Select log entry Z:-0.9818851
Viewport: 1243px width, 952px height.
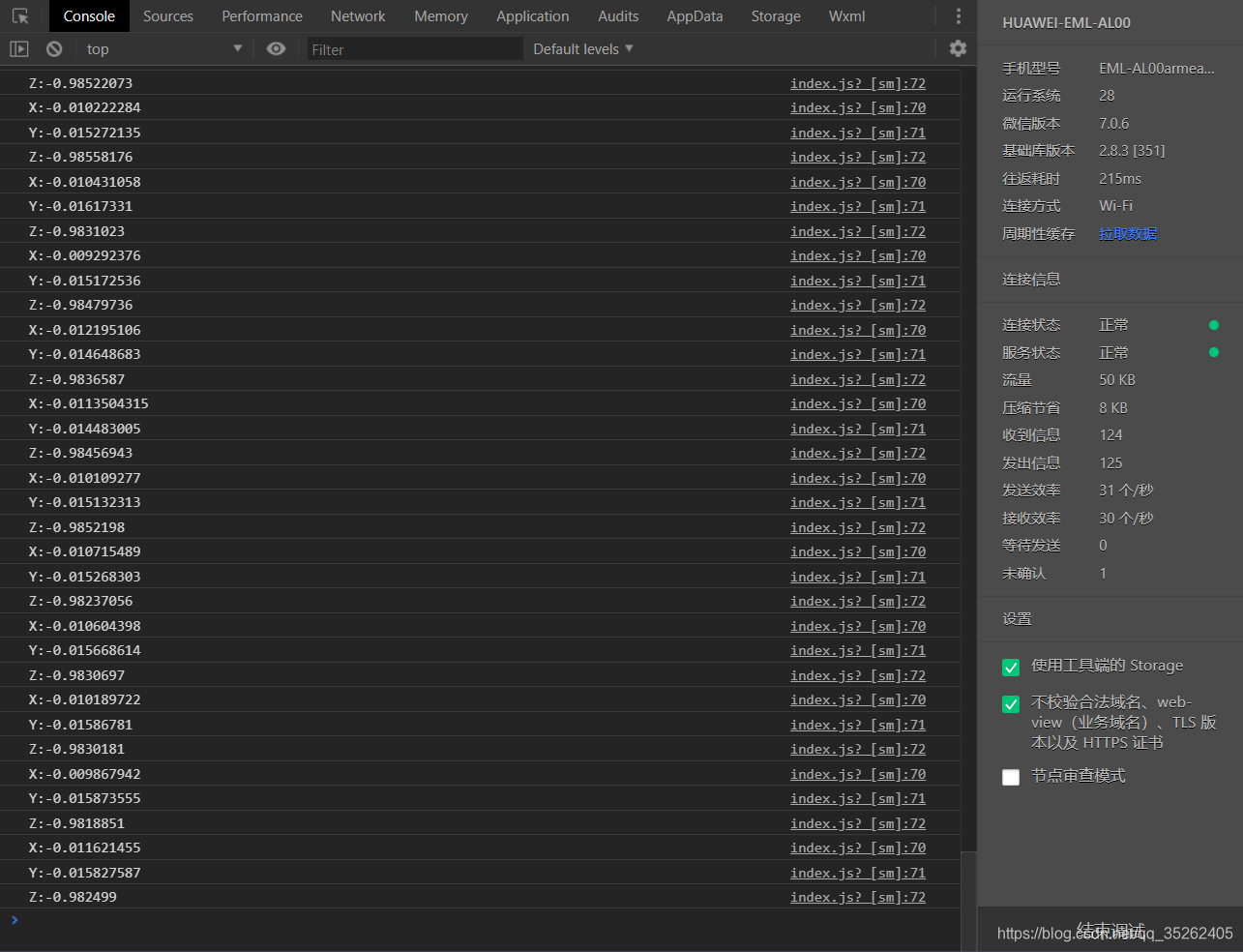(77, 823)
